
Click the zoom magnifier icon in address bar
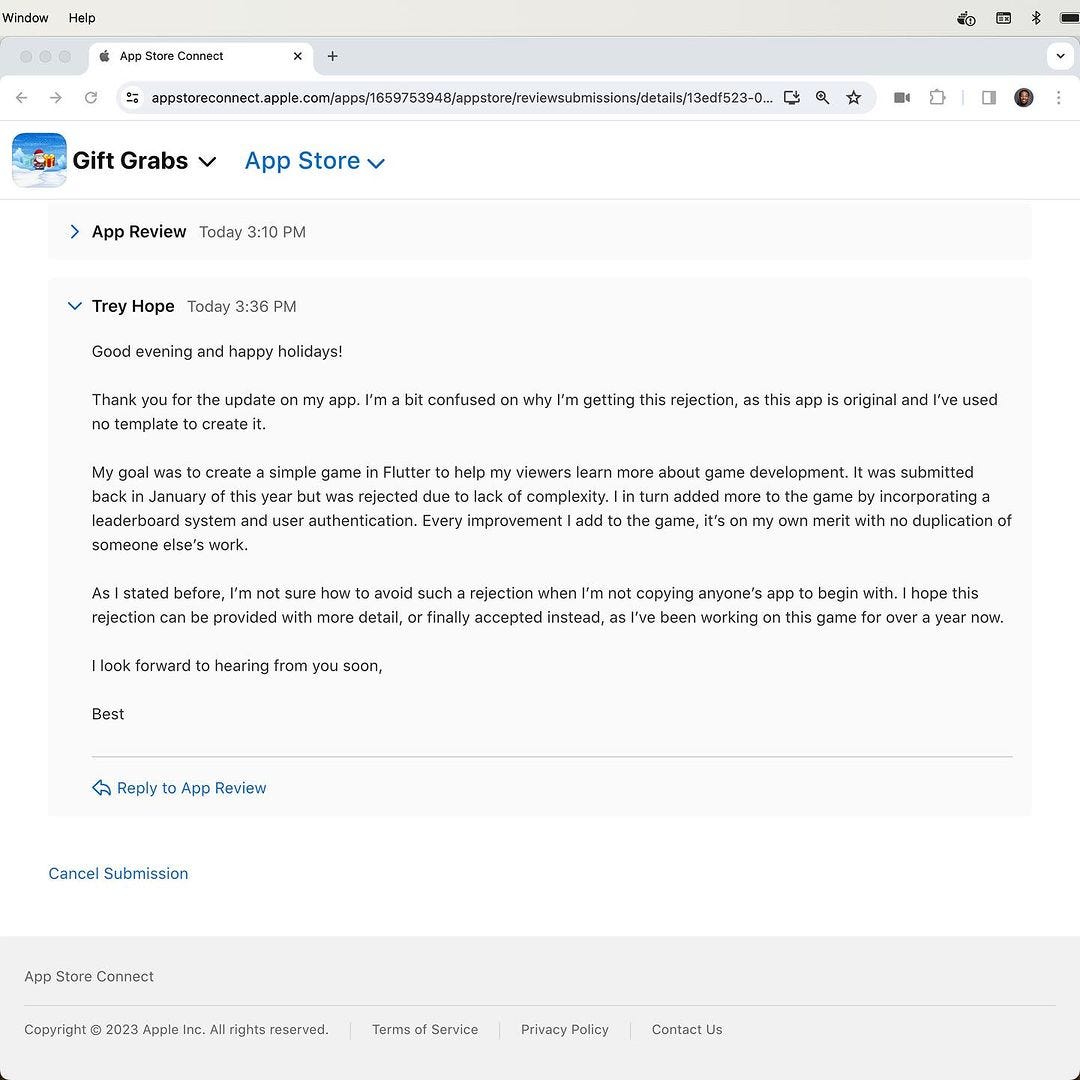tap(822, 97)
